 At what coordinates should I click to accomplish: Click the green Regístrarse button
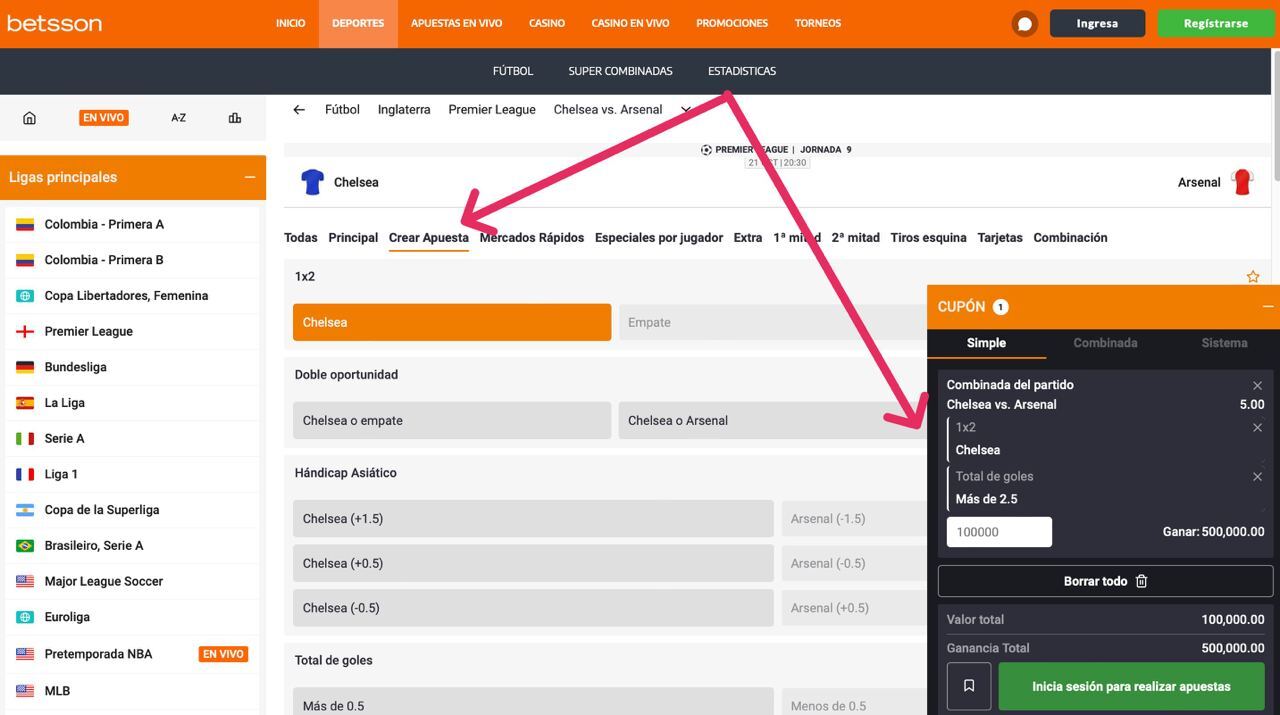pyautogui.click(x=1215, y=23)
